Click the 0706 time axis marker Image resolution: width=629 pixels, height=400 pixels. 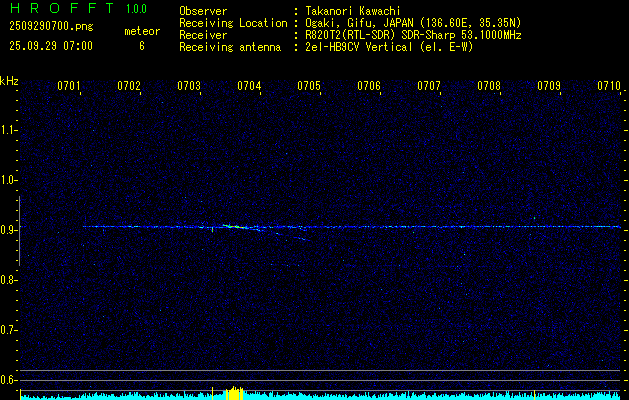(x=369, y=86)
